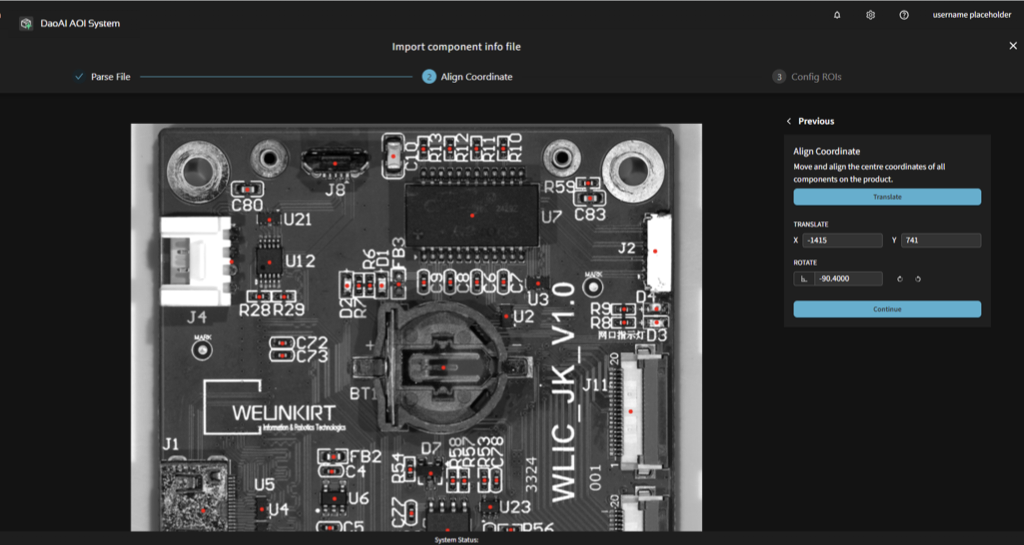Rotate the coordinates clockwise using the arrow icon

click(899, 279)
